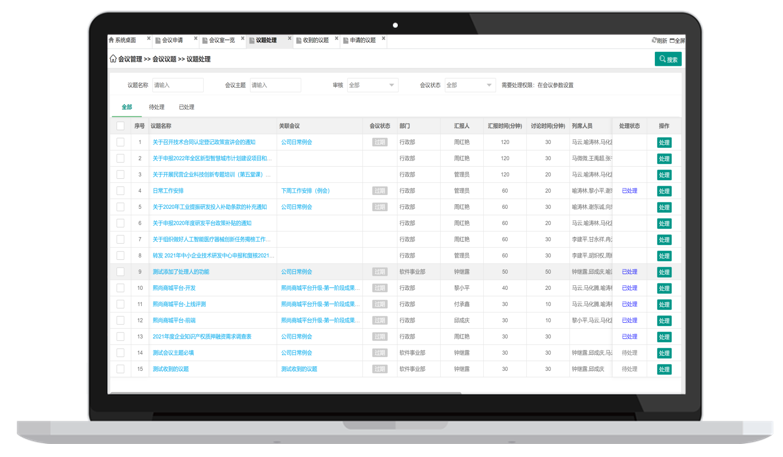Select the 全部 filter tab

click(x=127, y=107)
